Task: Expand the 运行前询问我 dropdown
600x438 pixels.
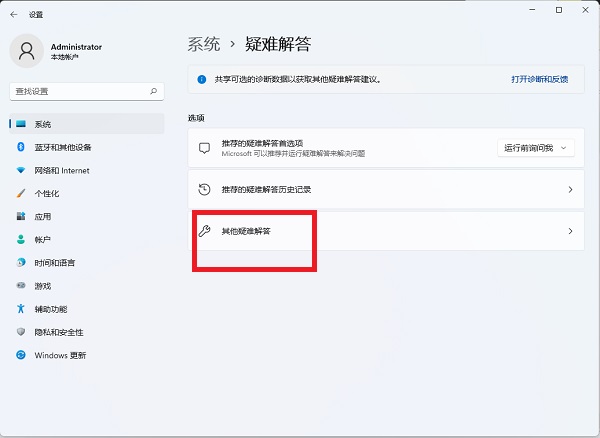Action: click(537, 148)
